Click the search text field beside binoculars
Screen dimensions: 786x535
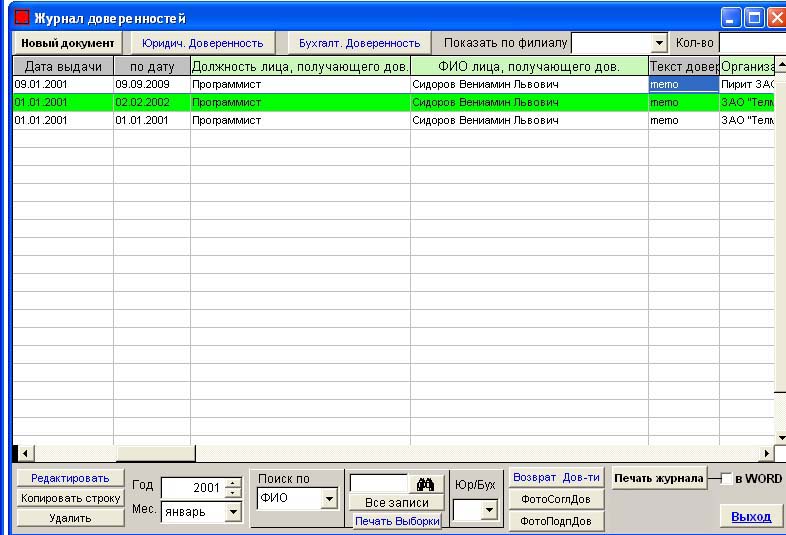pos(379,484)
